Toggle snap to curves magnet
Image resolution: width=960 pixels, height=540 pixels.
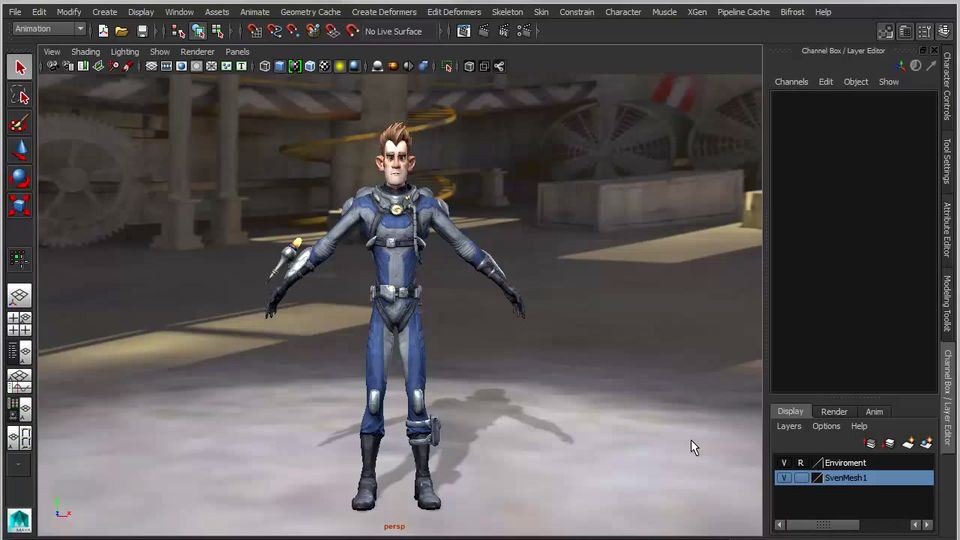pyautogui.click(x=274, y=31)
